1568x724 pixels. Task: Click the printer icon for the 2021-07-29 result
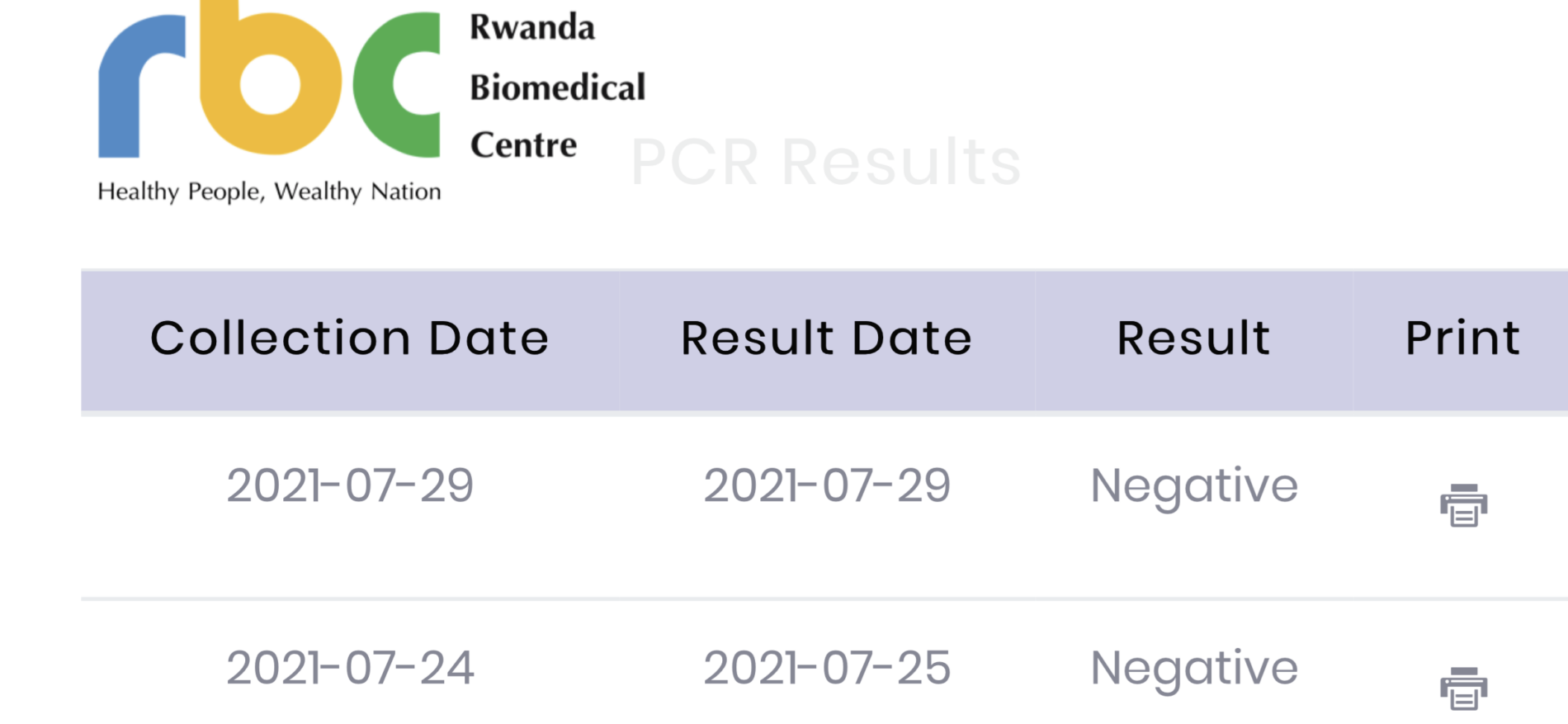pyautogui.click(x=1463, y=505)
